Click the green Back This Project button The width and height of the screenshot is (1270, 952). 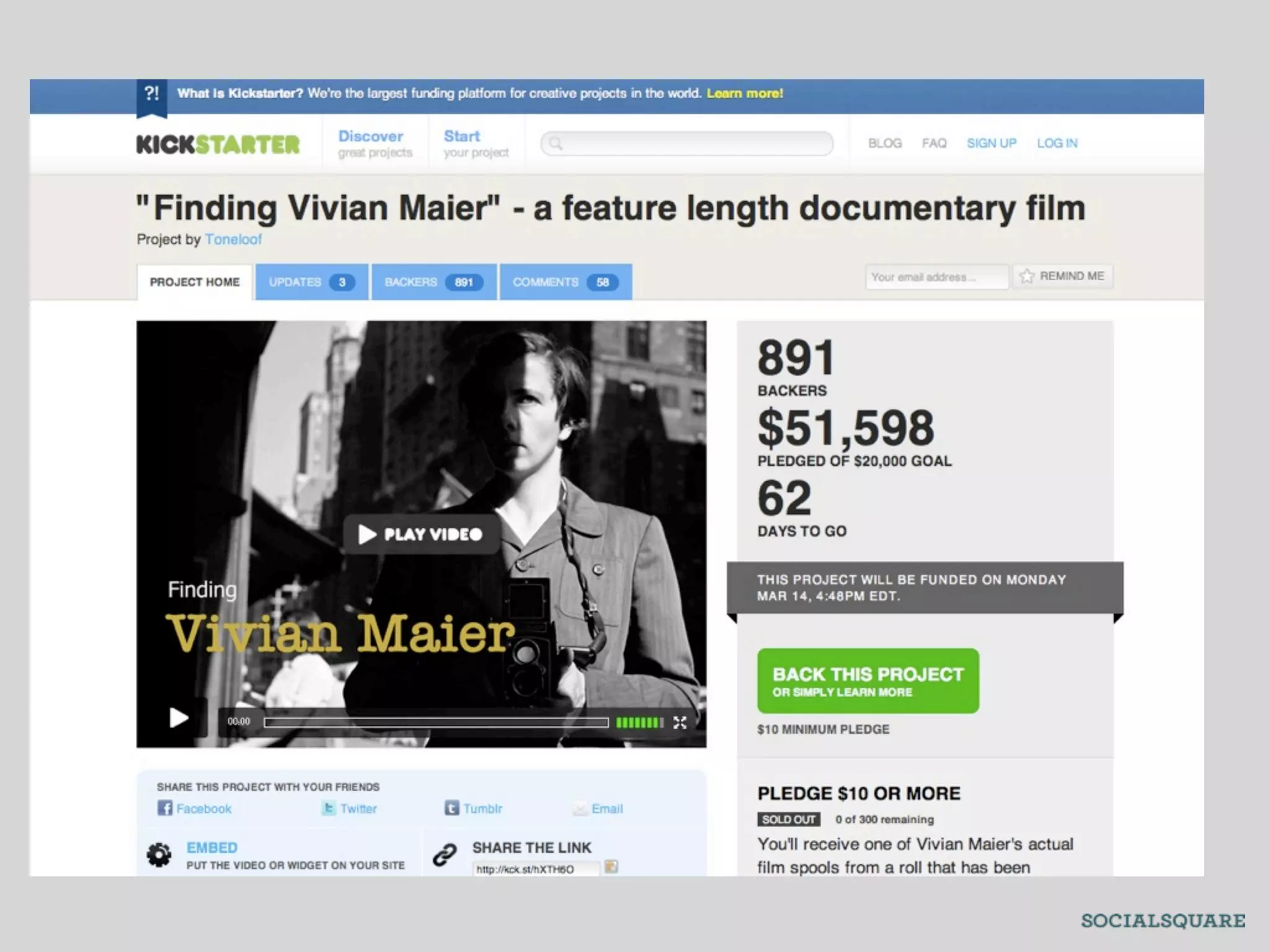(868, 681)
